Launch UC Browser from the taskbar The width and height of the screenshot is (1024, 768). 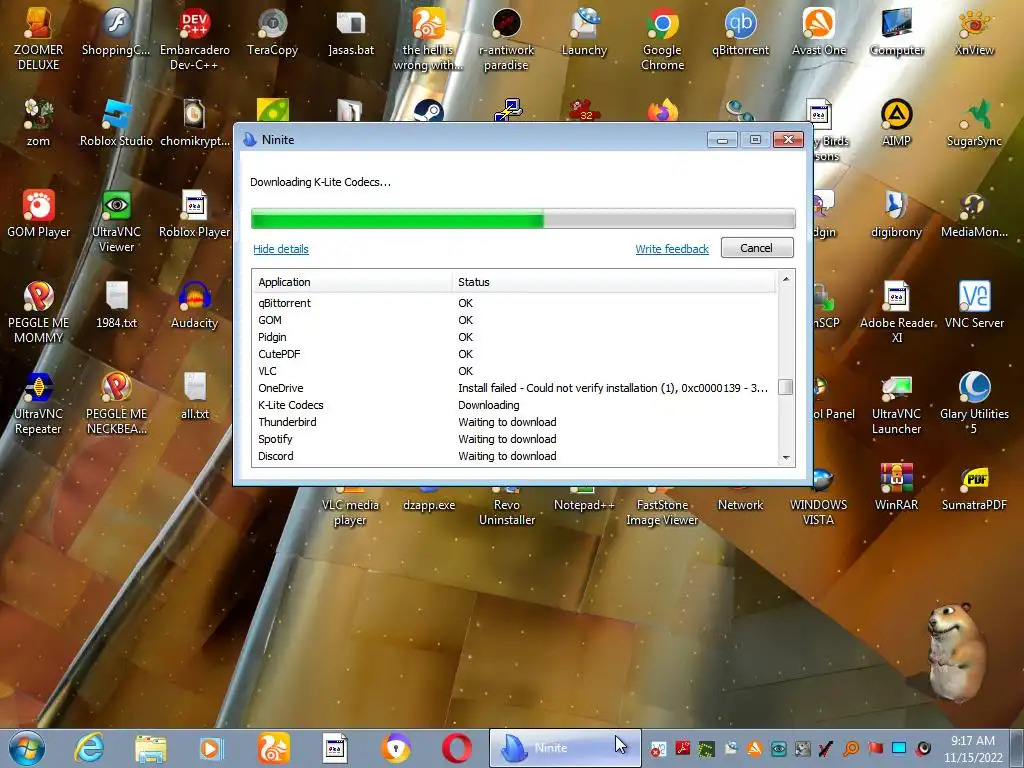click(x=273, y=748)
